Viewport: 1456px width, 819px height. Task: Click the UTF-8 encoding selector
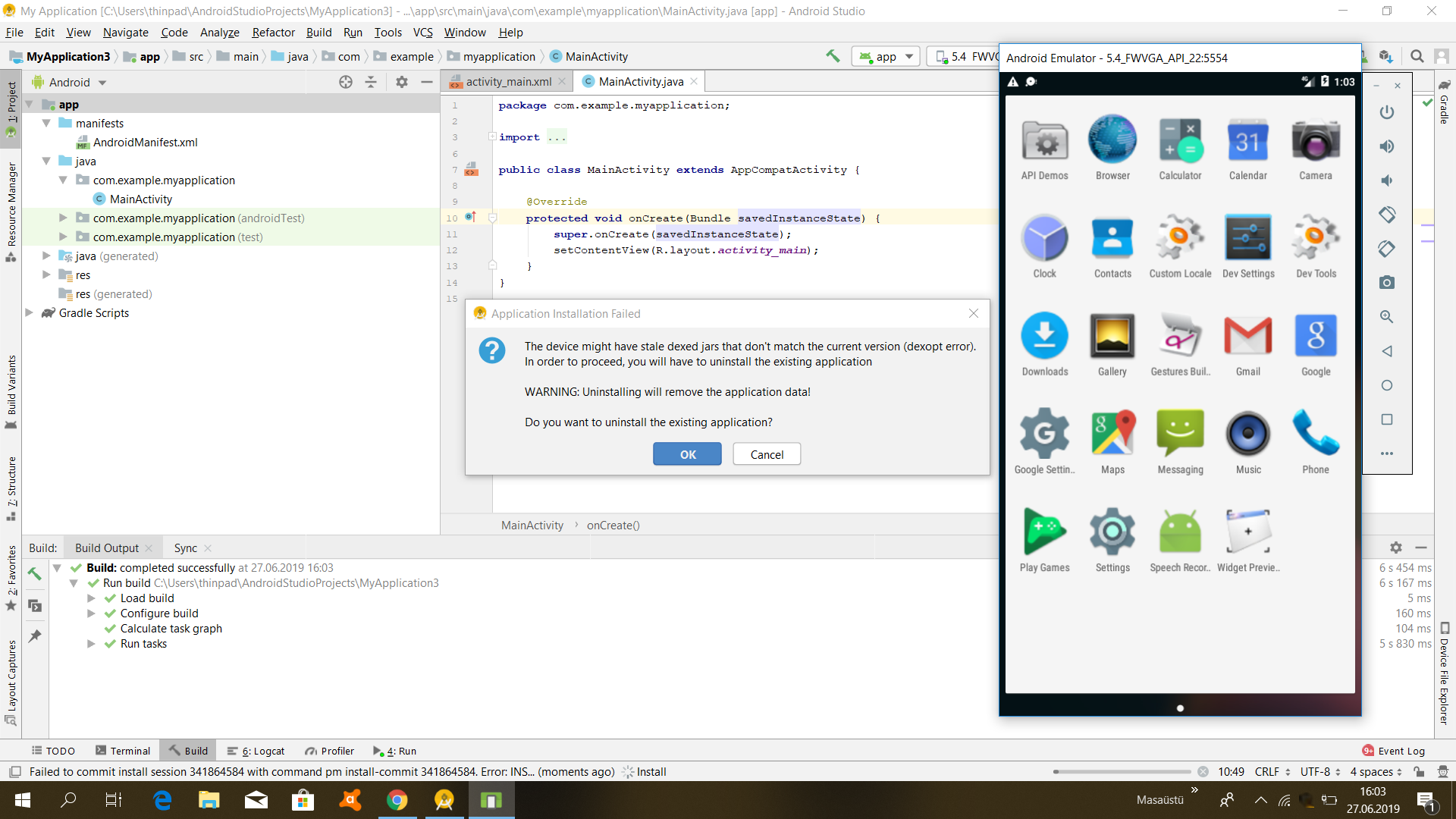pos(1320,772)
